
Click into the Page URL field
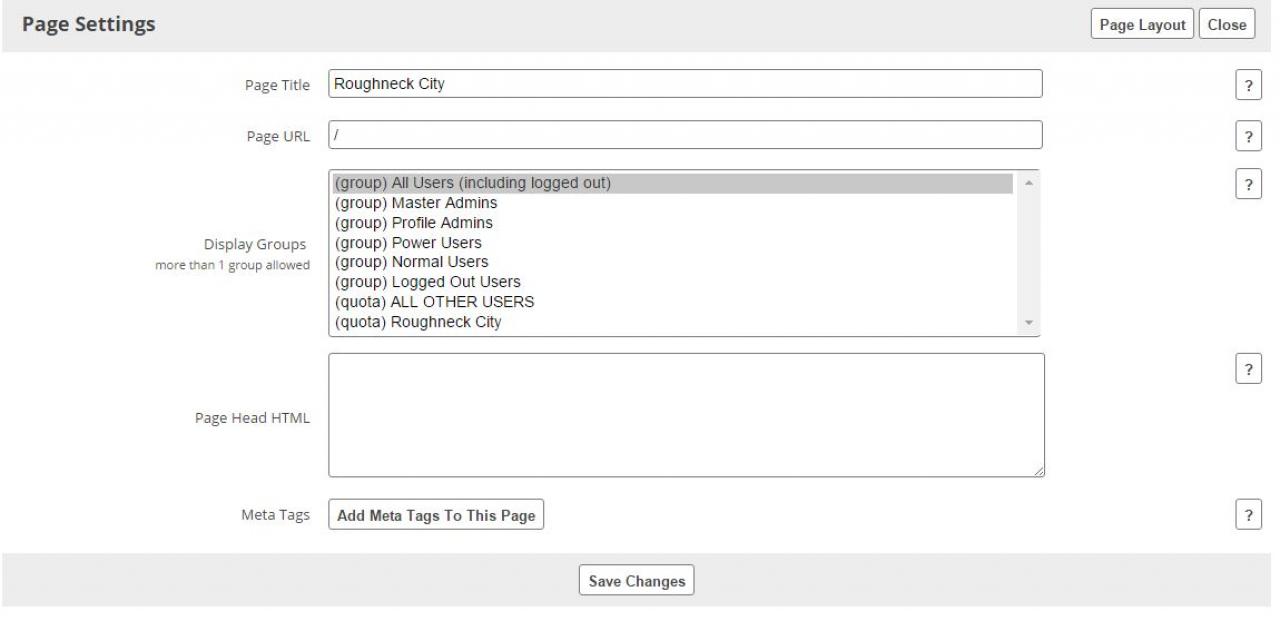click(685, 135)
